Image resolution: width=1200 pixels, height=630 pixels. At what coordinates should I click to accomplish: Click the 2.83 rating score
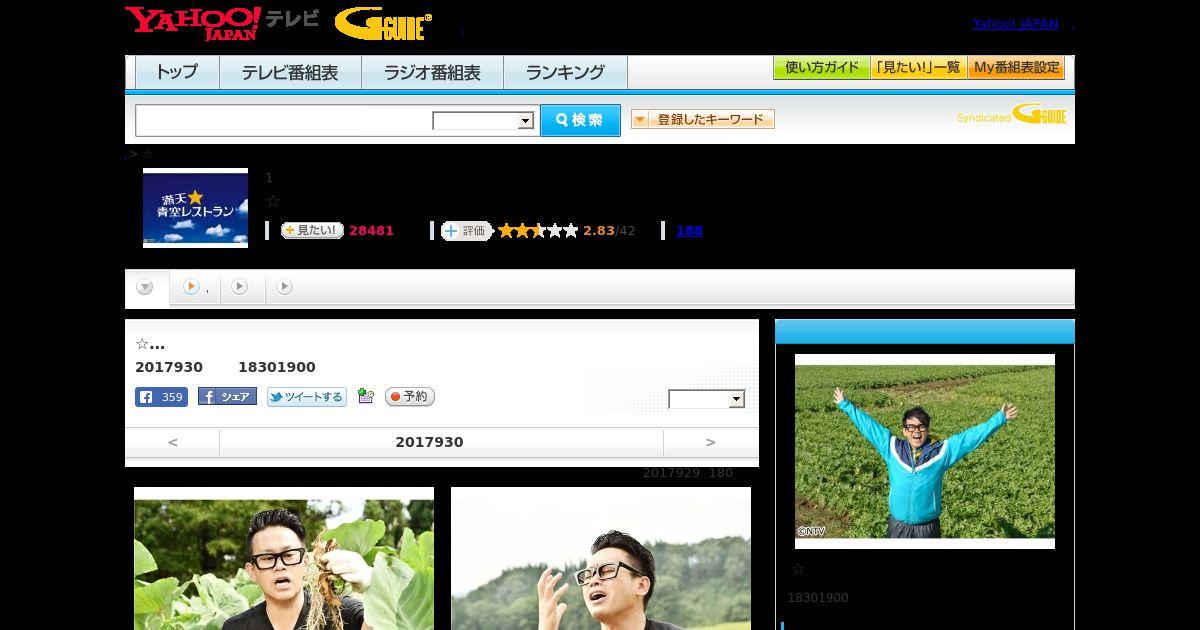click(x=599, y=231)
